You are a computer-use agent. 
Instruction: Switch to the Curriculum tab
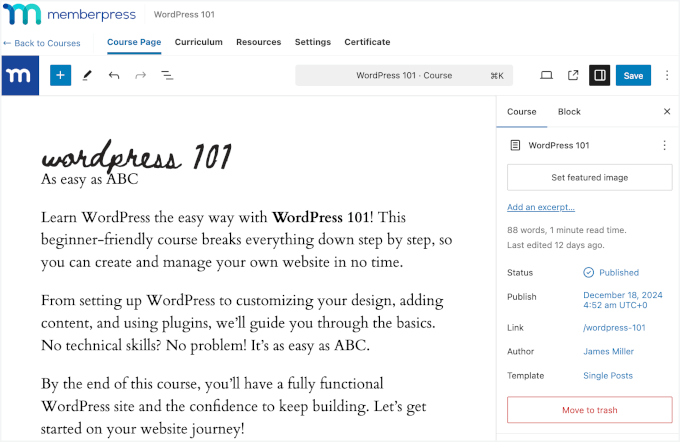[198, 42]
